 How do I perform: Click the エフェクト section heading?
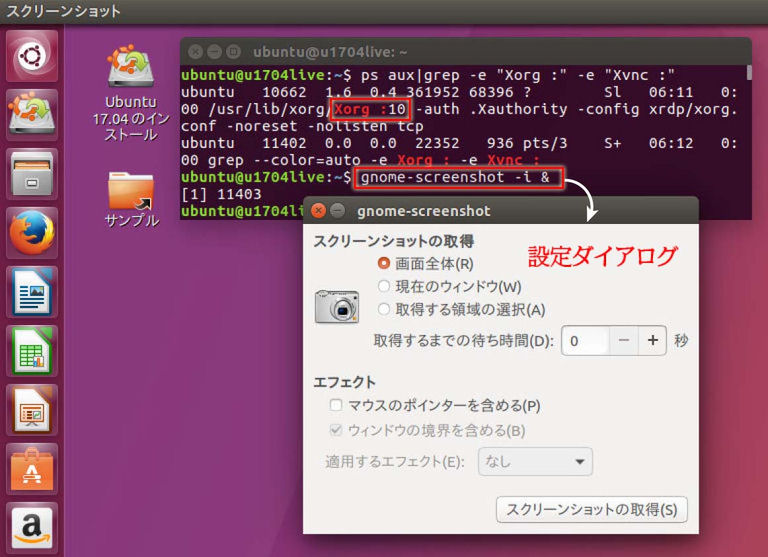pos(344,382)
